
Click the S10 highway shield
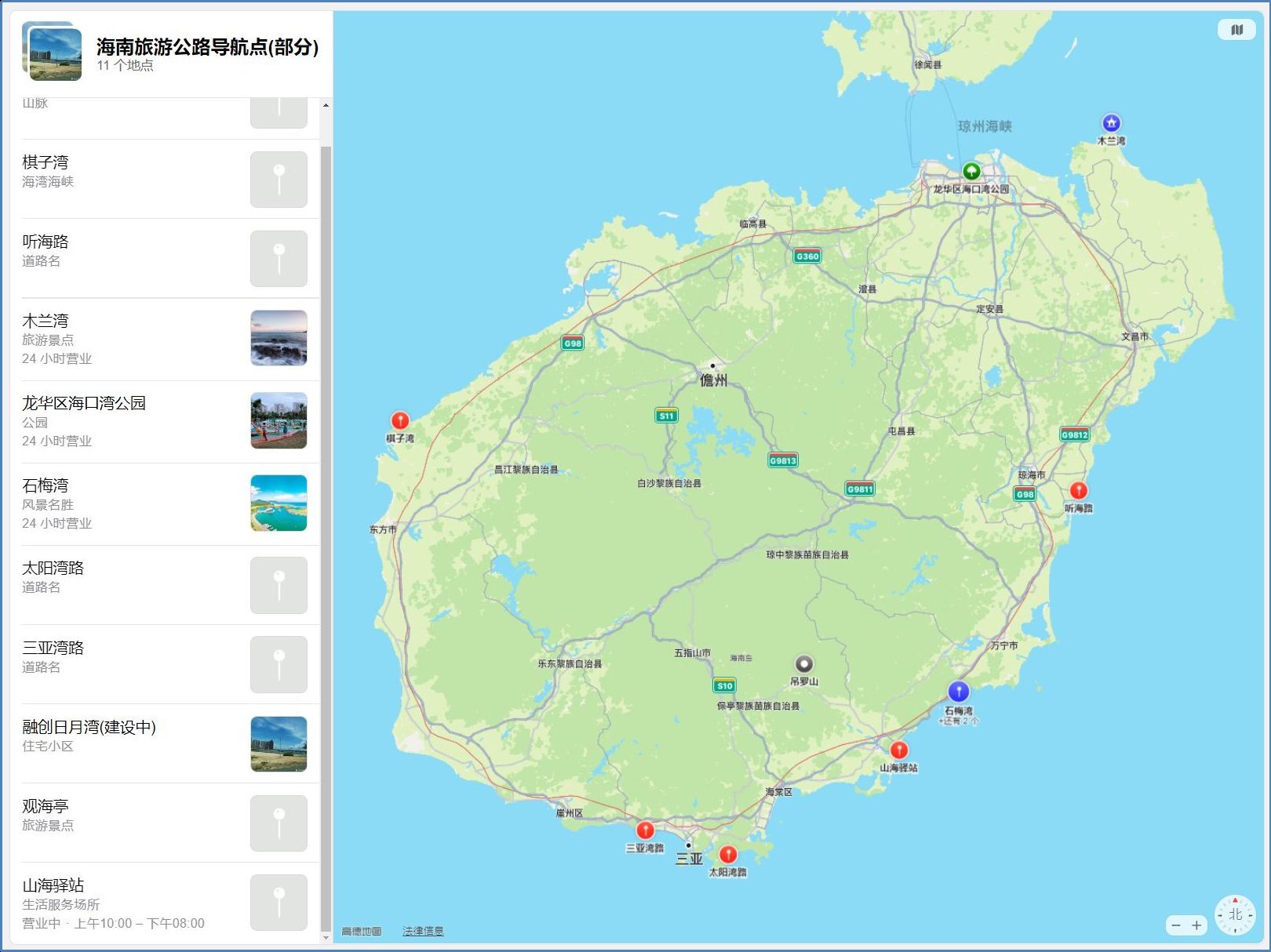click(725, 686)
